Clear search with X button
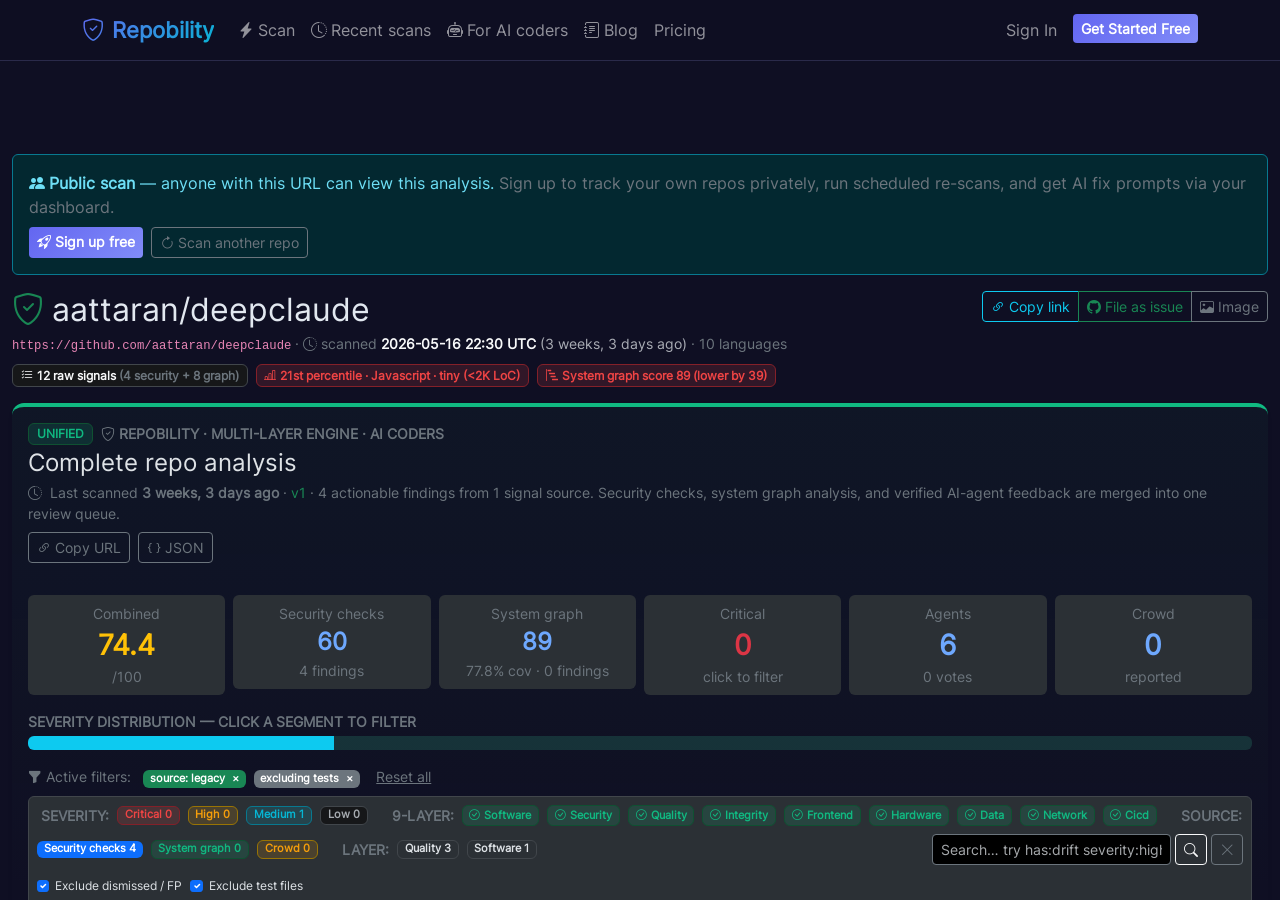This screenshot has height=900, width=1280. 1227,849
